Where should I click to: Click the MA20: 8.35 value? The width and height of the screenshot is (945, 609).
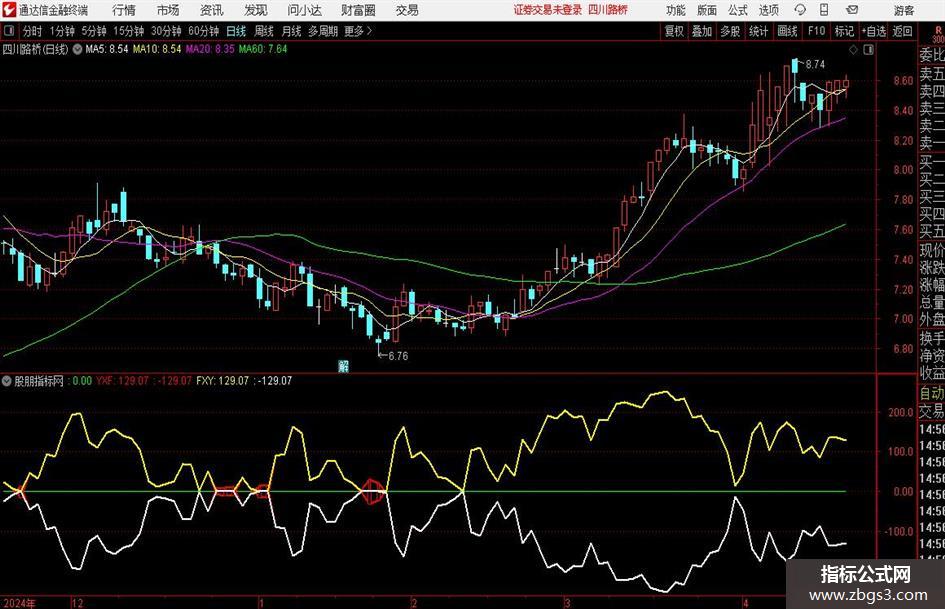[x=210, y=49]
